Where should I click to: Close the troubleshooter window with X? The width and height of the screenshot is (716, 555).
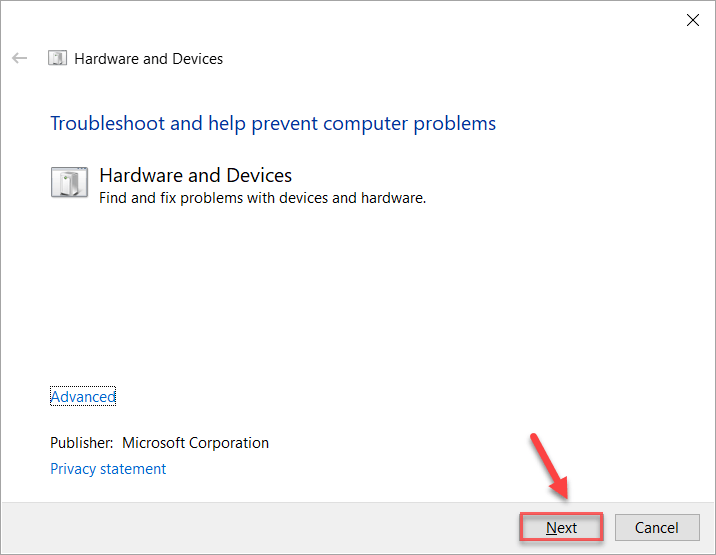pyautogui.click(x=693, y=20)
